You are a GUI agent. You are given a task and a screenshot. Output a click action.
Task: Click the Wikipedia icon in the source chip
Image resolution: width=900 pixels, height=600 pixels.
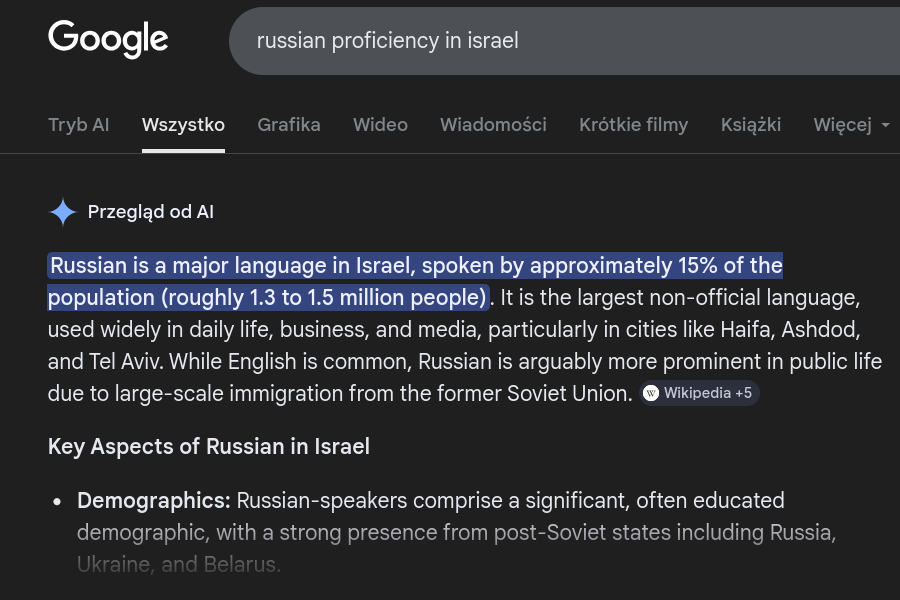coord(651,393)
